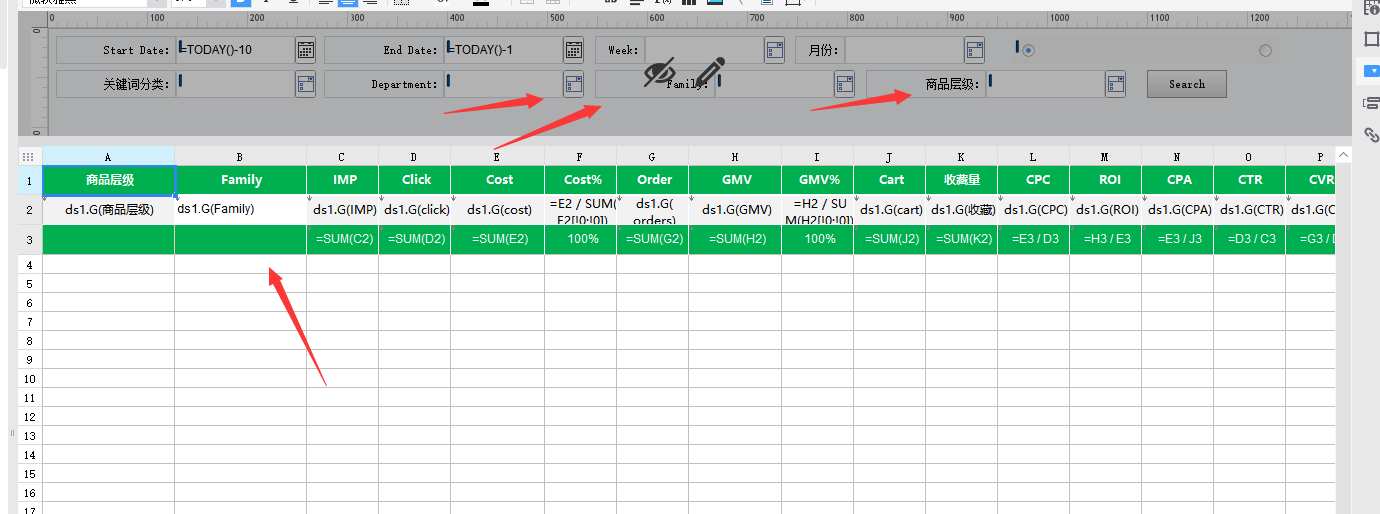
Task: Select row header 3
Action: [30, 240]
